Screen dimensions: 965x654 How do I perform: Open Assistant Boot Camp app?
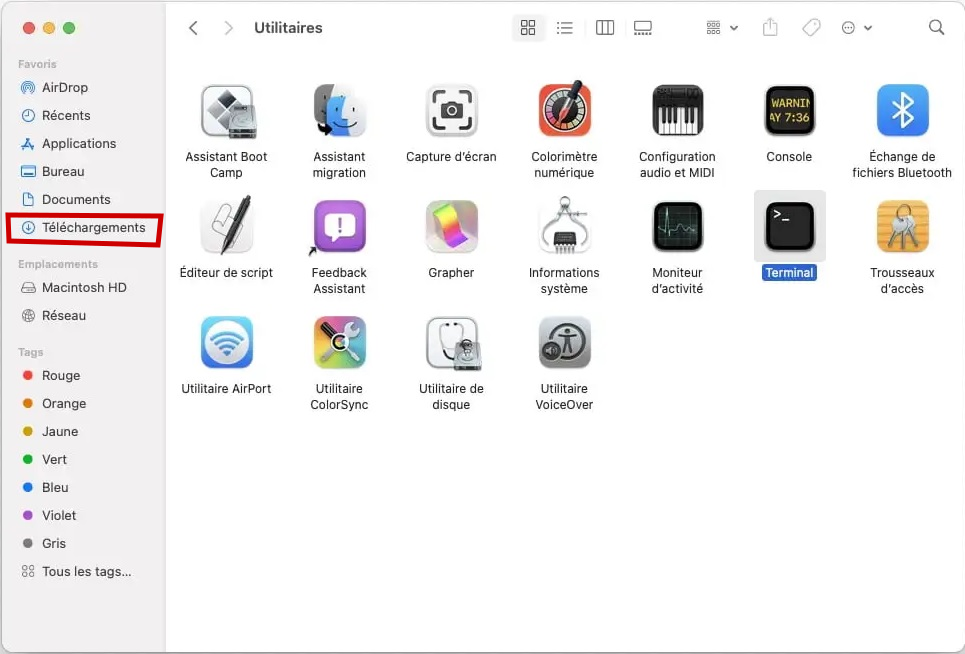pyautogui.click(x=226, y=111)
